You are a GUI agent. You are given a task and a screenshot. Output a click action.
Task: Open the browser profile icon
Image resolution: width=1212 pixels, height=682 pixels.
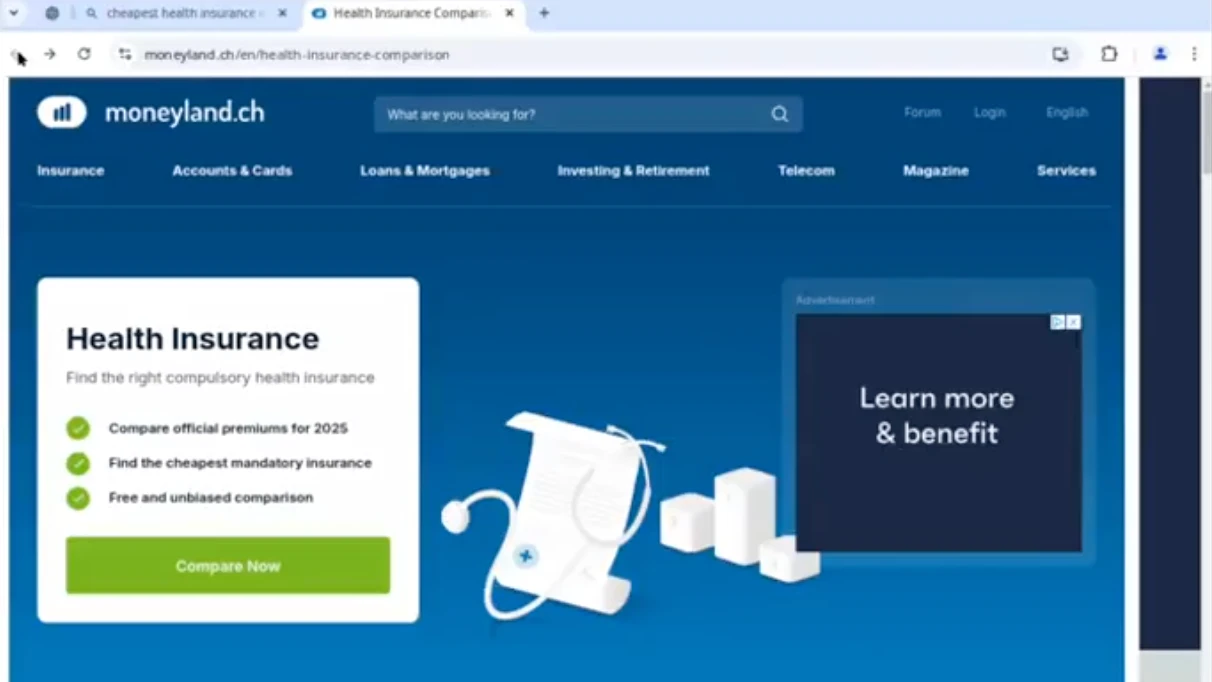1160,54
